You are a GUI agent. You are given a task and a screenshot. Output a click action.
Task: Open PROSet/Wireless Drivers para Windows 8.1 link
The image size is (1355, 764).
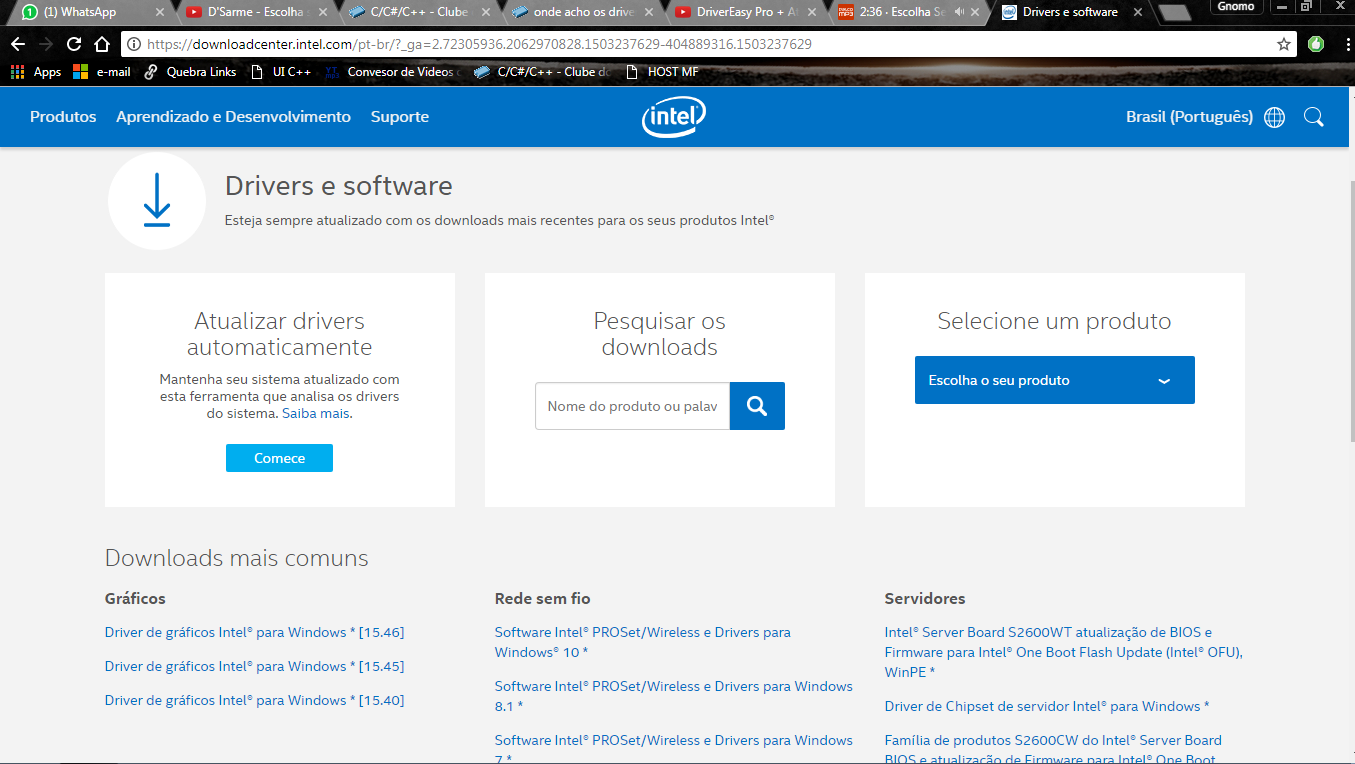pyautogui.click(x=673, y=696)
